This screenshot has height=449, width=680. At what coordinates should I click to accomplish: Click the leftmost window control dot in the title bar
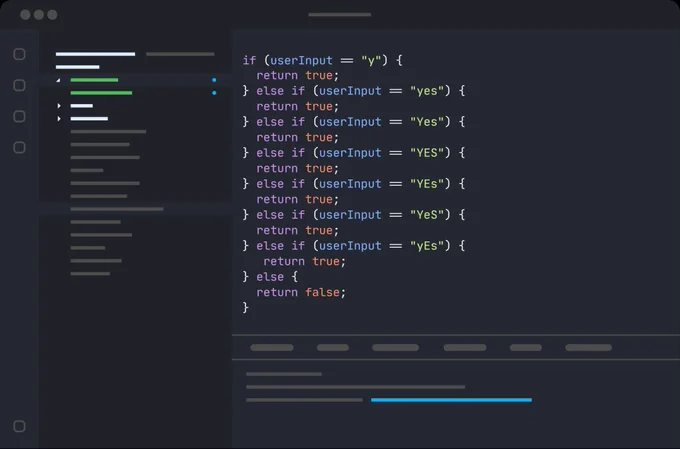tap(25, 15)
